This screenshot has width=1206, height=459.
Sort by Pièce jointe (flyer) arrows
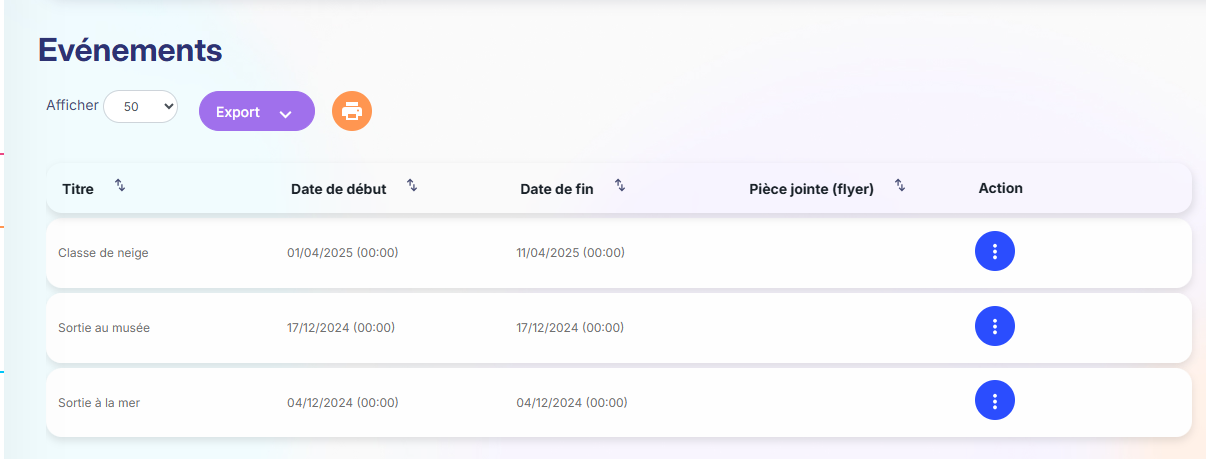point(900,185)
